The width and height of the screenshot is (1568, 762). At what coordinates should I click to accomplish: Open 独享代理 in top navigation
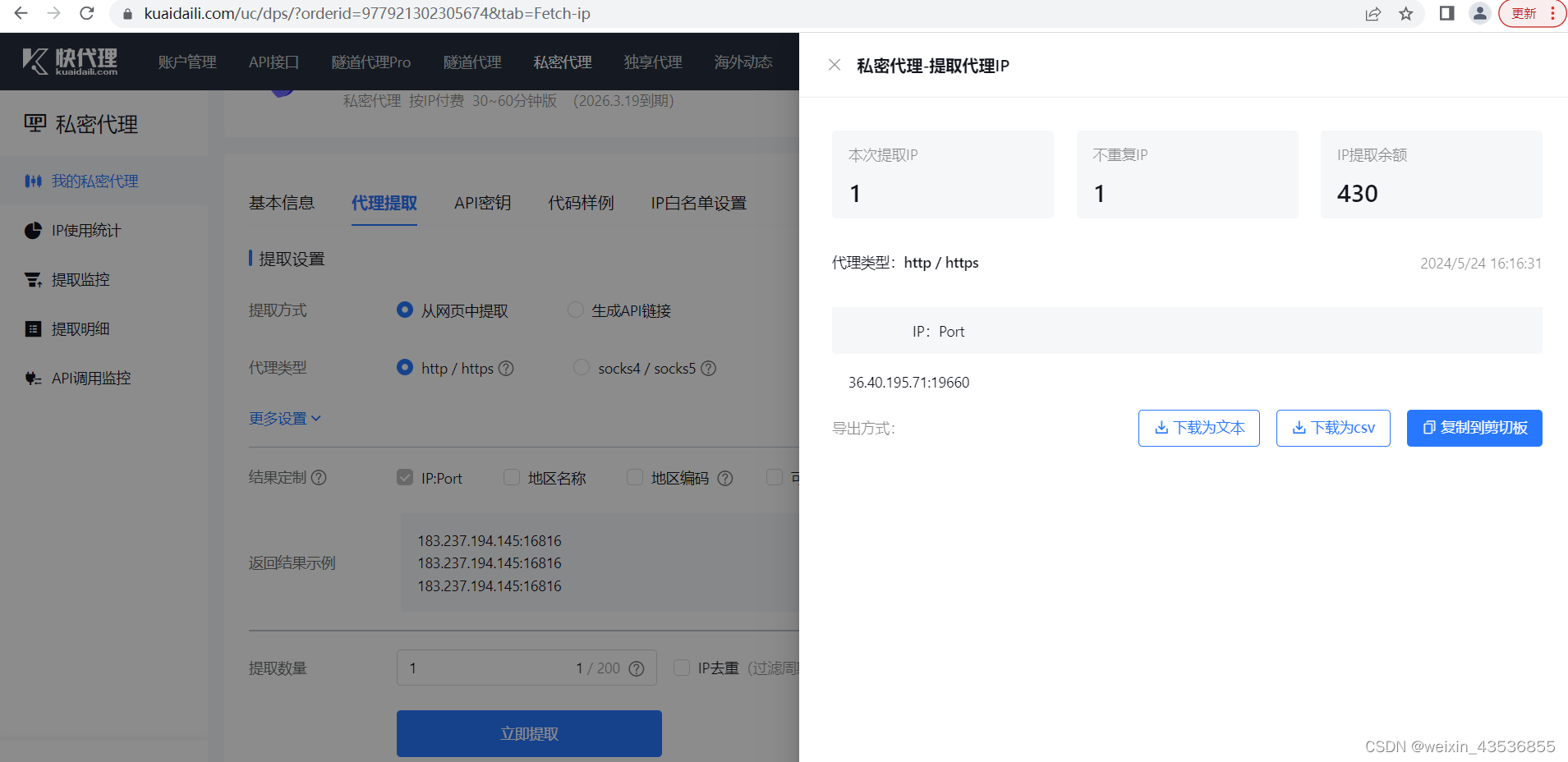click(x=653, y=62)
